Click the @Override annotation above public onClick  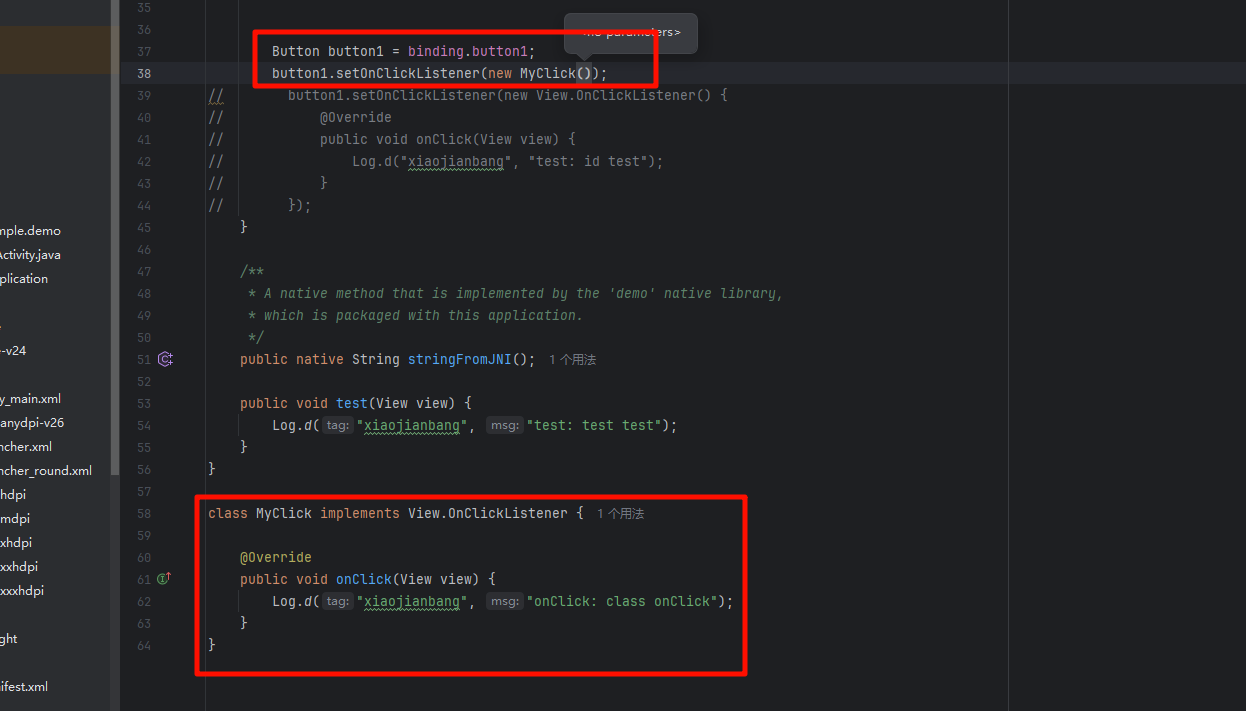point(276,558)
